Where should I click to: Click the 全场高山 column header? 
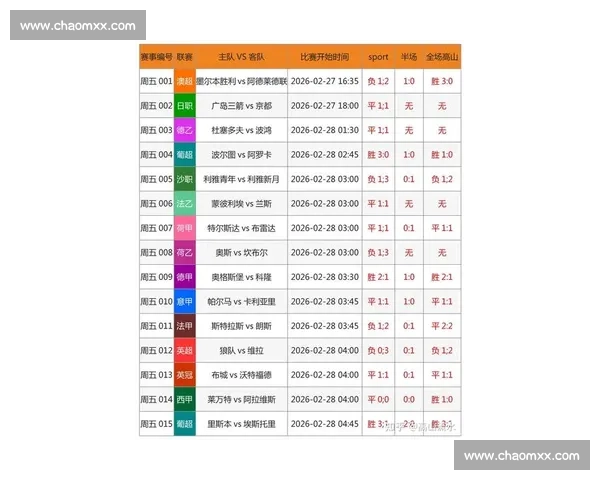[442, 57]
